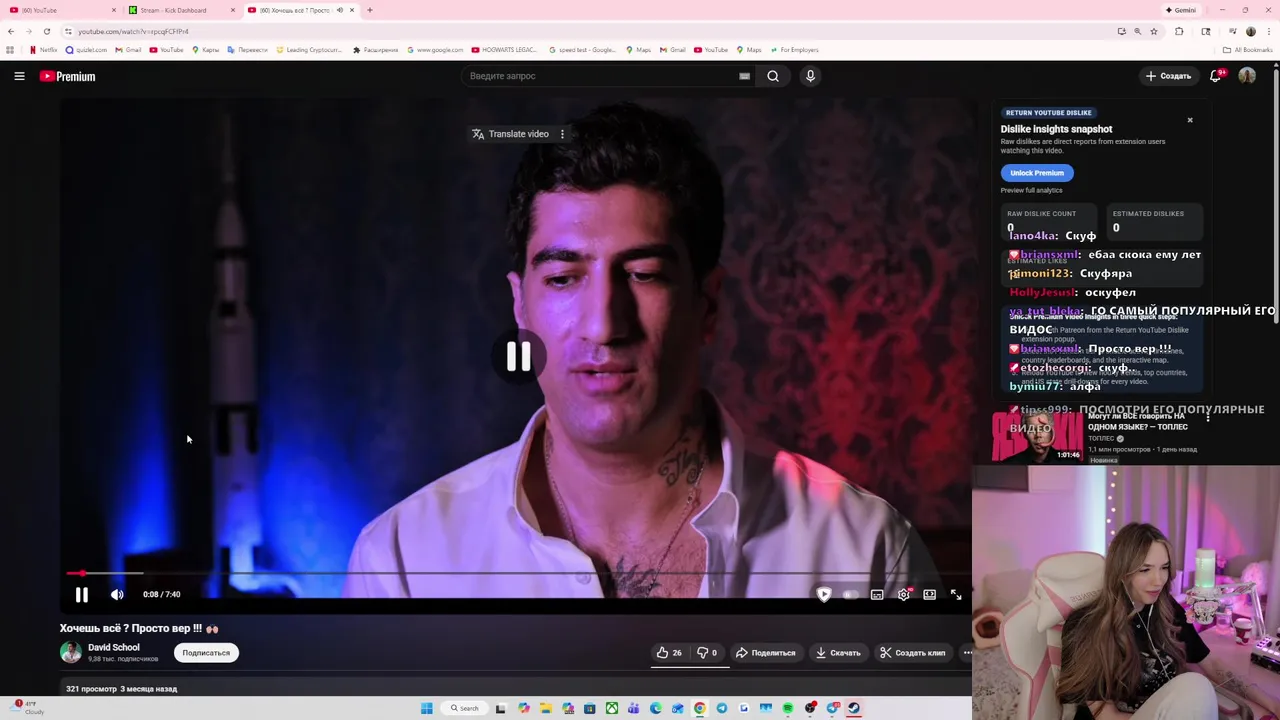Open the Перевести bookmark
The height and width of the screenshot is (720, 1280).
coord(248,50)
